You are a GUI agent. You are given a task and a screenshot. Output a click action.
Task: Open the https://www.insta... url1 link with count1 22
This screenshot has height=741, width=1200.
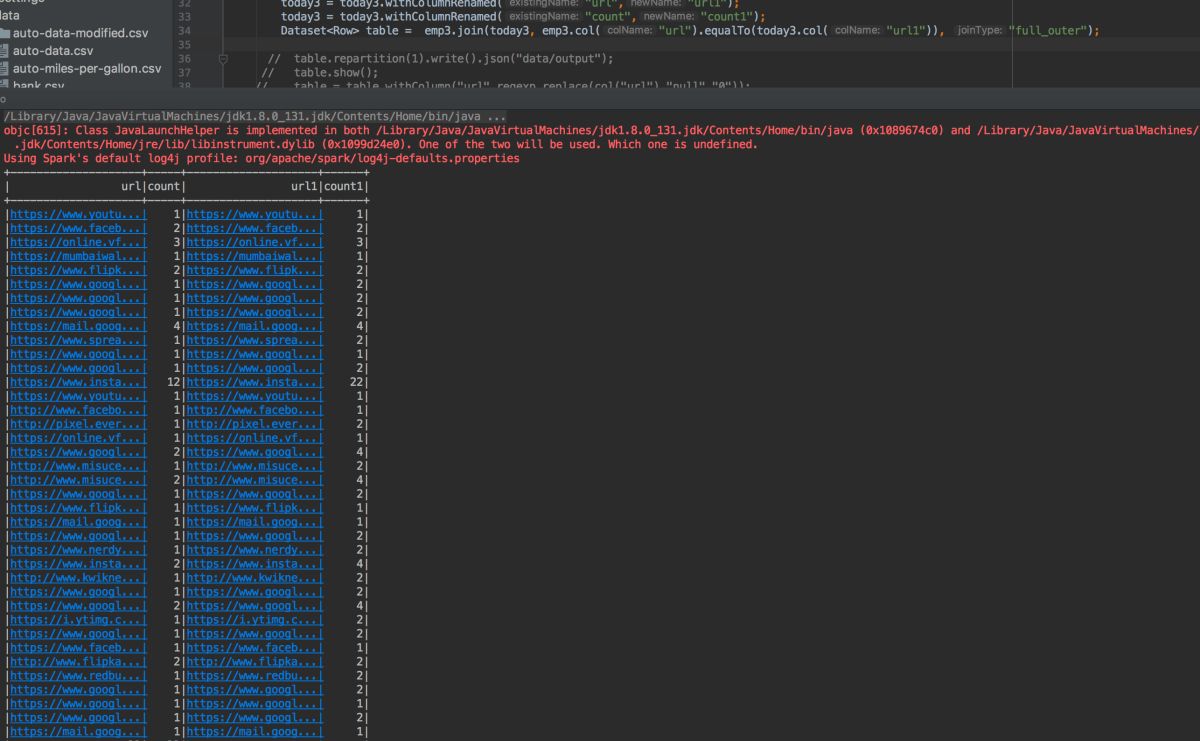254,382
